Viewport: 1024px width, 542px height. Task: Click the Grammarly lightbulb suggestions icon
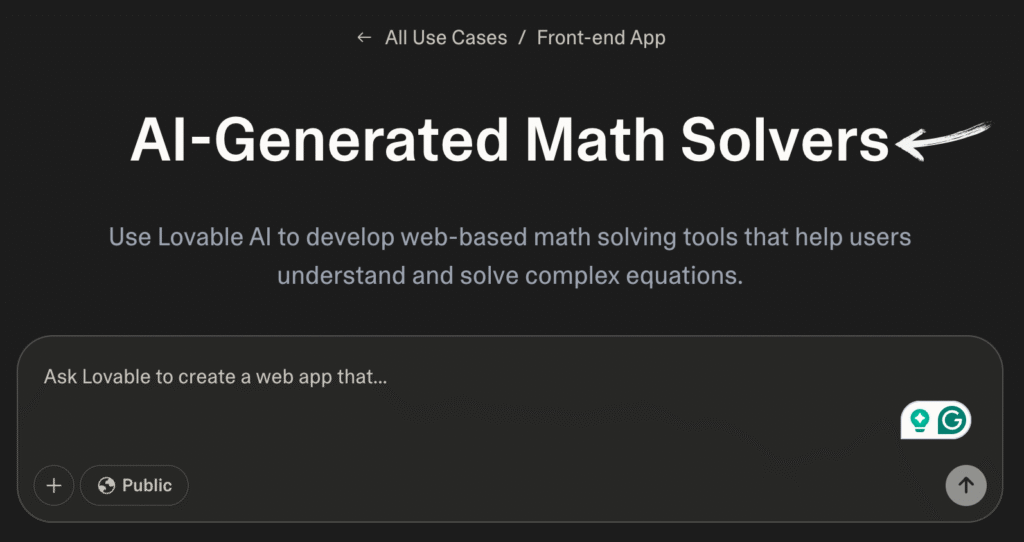[x=920, y=421]
